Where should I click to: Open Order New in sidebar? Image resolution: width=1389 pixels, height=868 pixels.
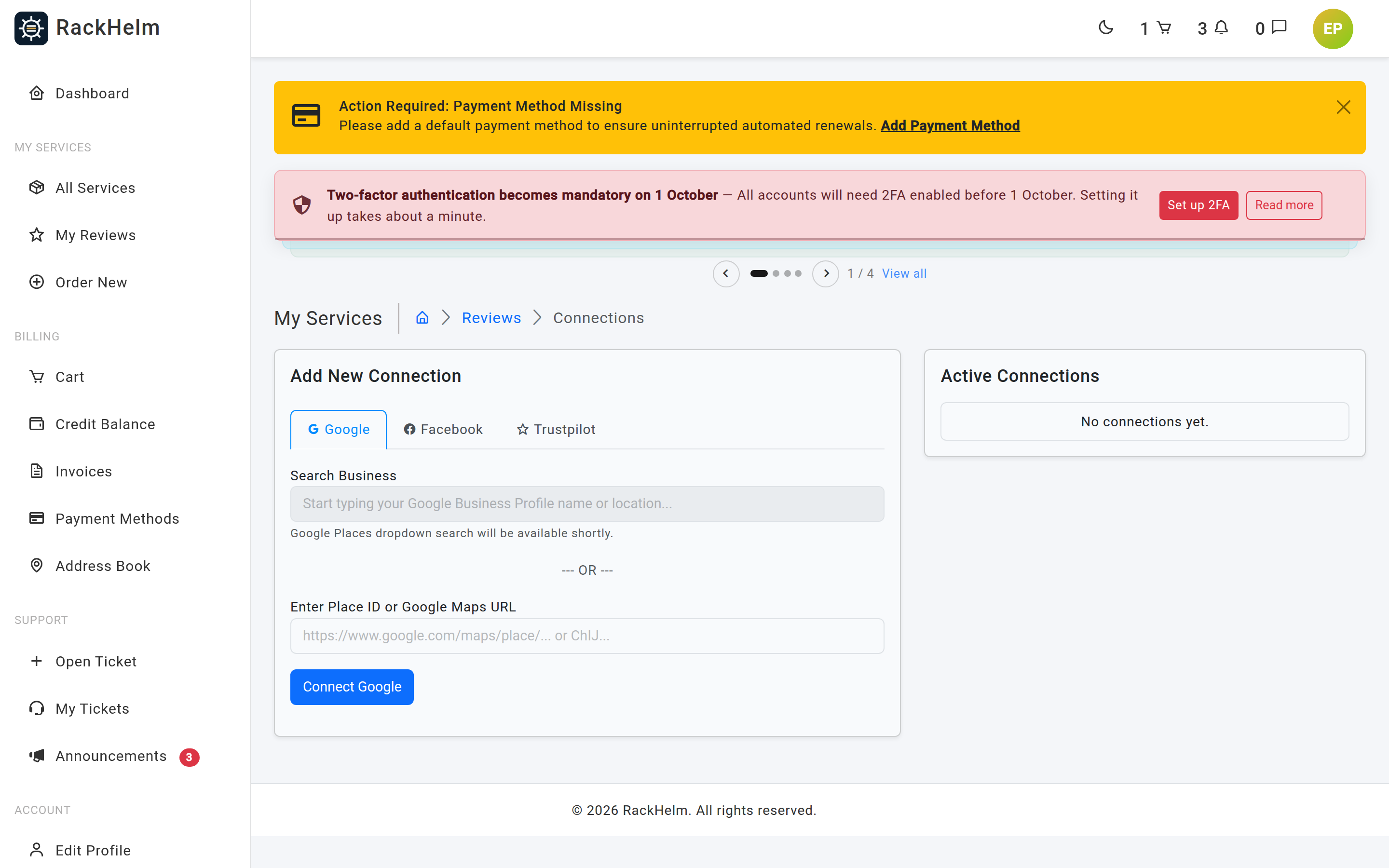point(91,282)
